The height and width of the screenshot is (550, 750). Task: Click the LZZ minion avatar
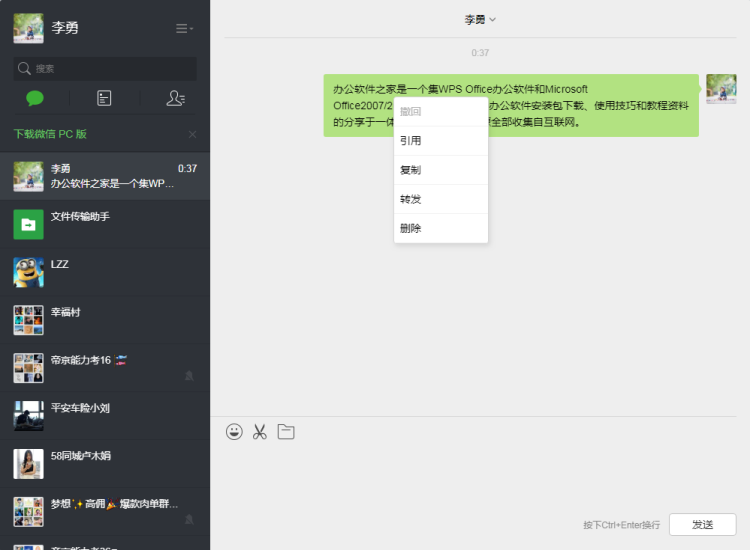(28, 272)
